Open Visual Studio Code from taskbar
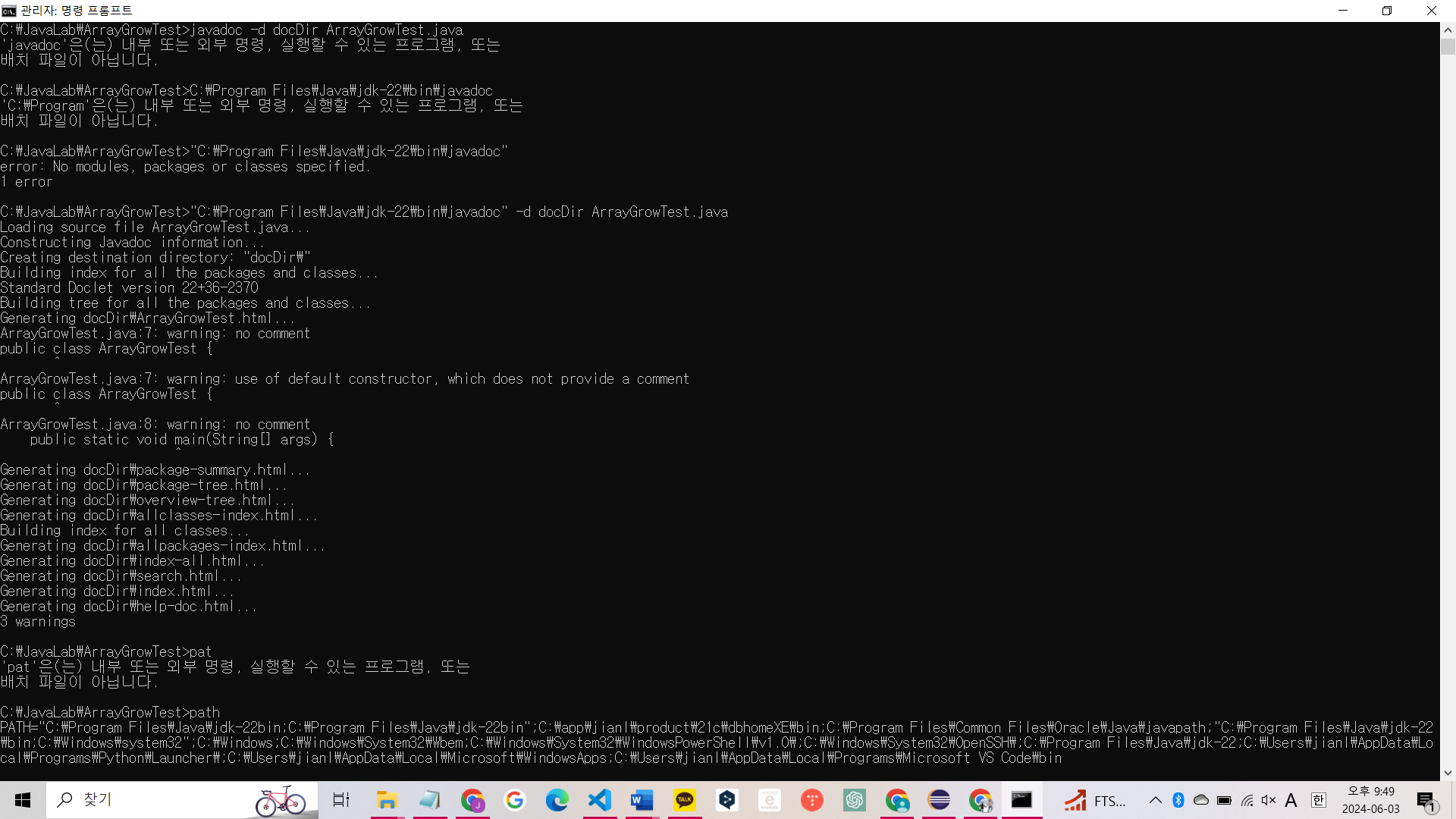This screenshot has width=1456, height=819. pyautogui.click(x=600, y=800)
